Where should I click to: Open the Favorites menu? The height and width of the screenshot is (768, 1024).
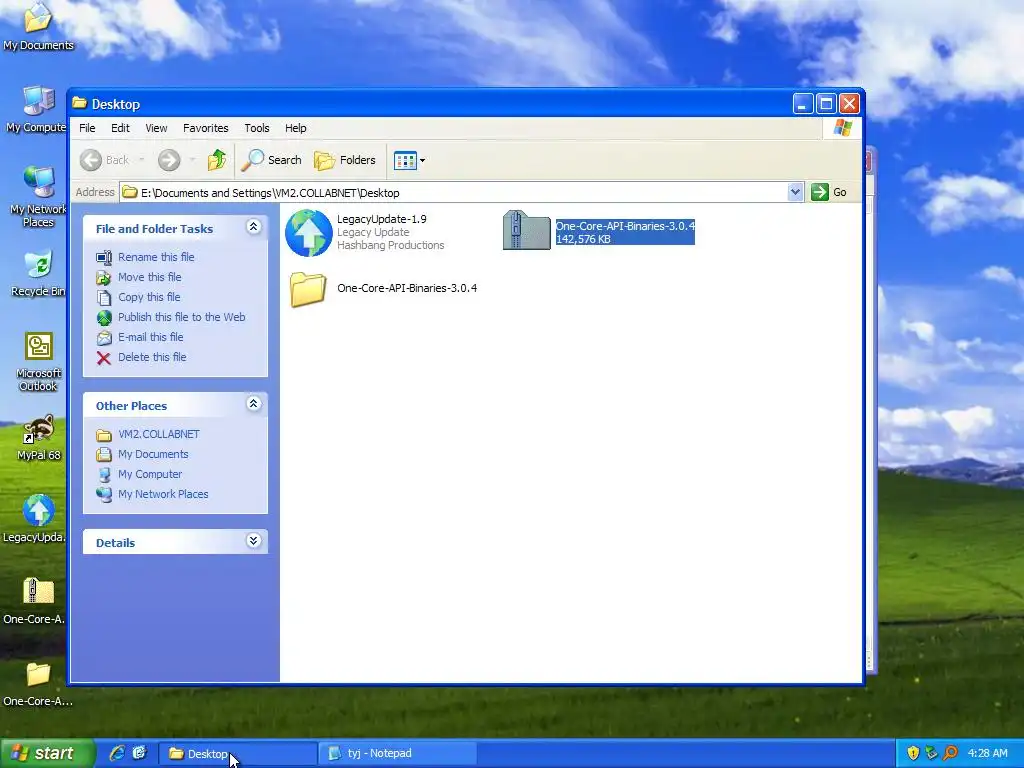(x=206, y=128)
